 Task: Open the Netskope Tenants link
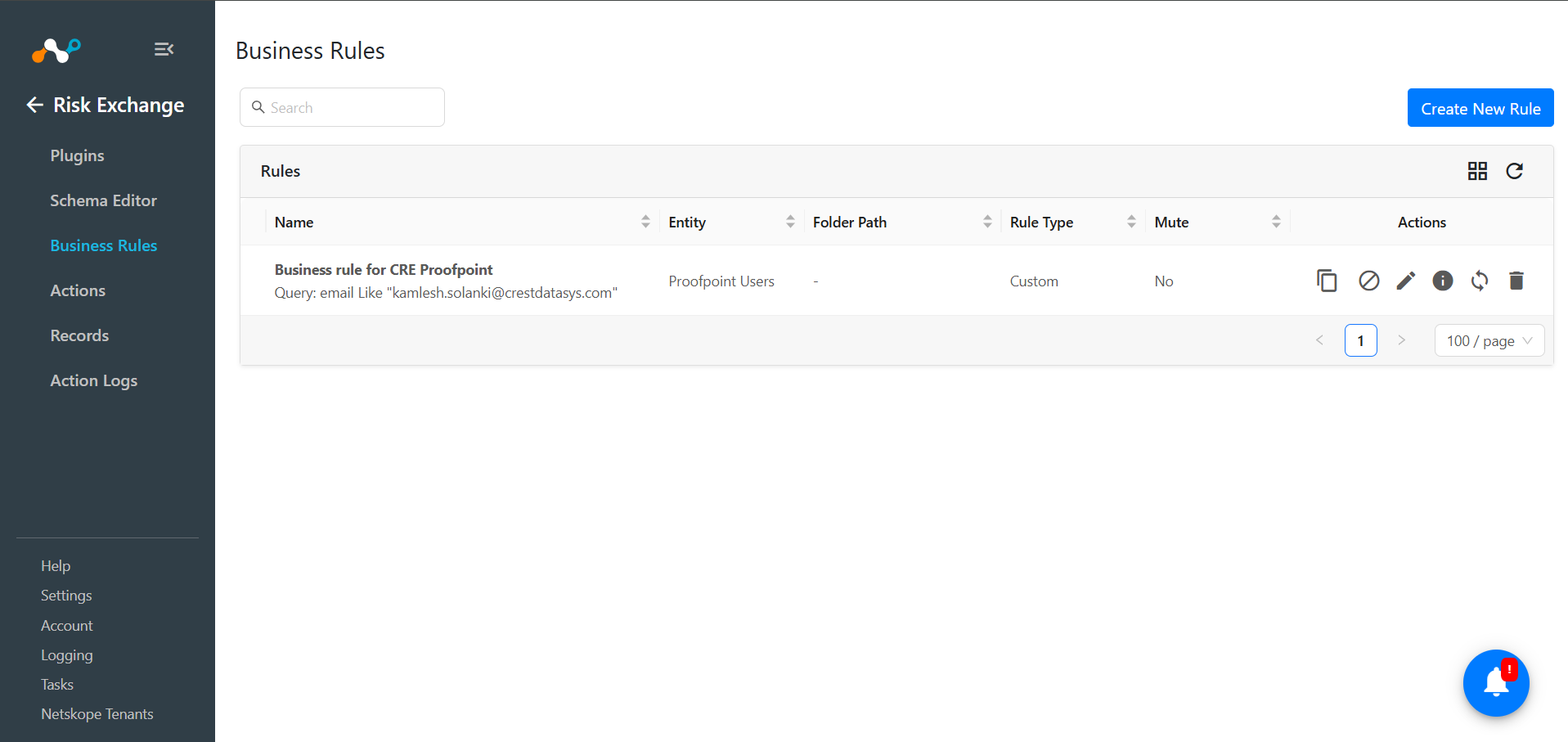pos(97,714)
